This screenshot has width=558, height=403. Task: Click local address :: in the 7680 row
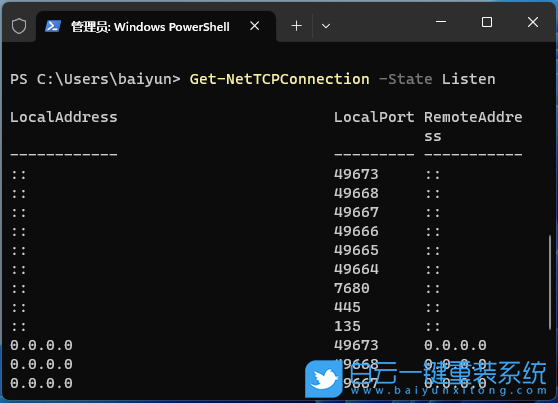click(19, 288)
